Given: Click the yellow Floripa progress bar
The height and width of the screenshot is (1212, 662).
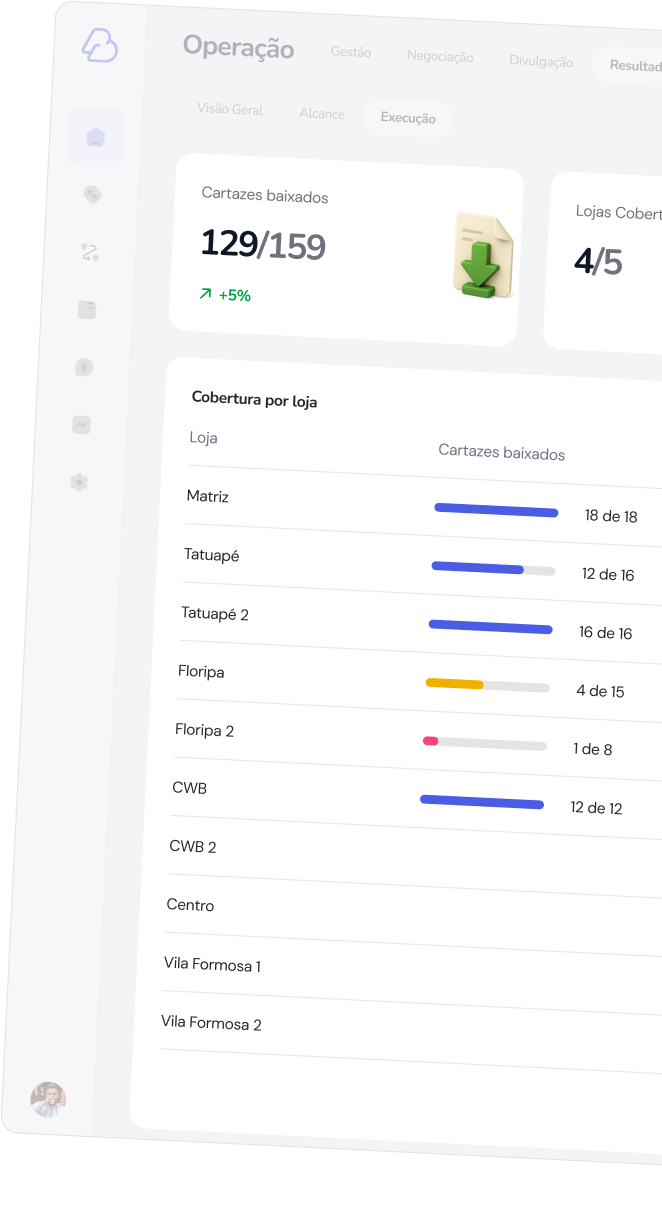Looking at the screenshot, I should tap(487, 685).
